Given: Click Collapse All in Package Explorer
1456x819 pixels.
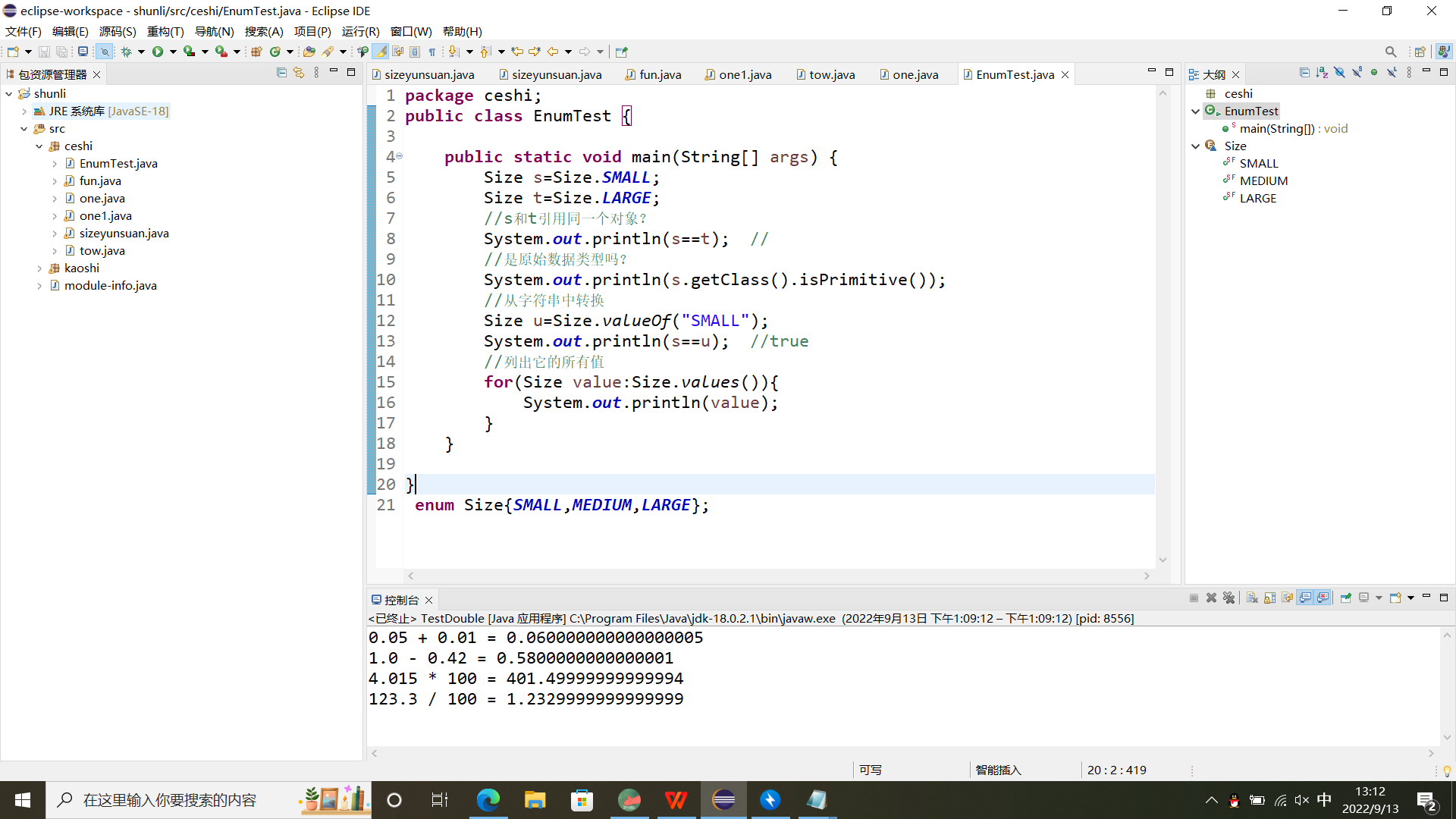Looking at the screenshot, I should (281, 73).
